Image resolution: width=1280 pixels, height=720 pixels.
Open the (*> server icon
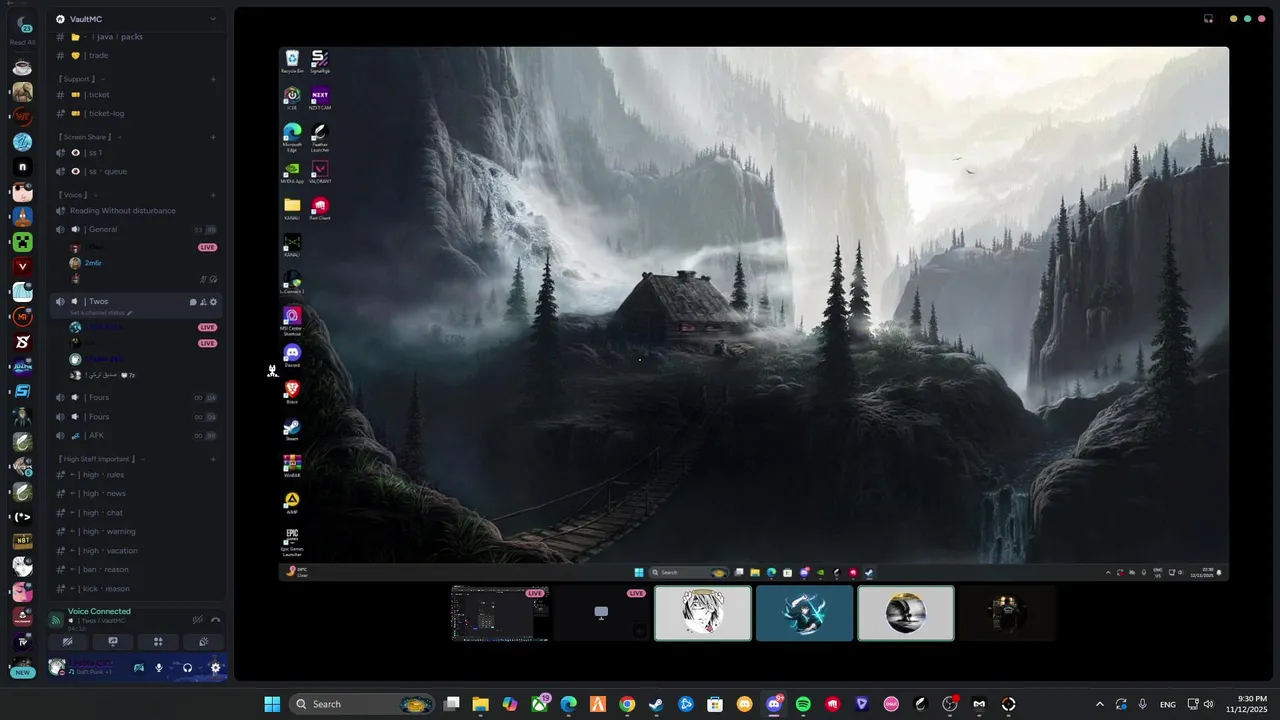(22, 517)
